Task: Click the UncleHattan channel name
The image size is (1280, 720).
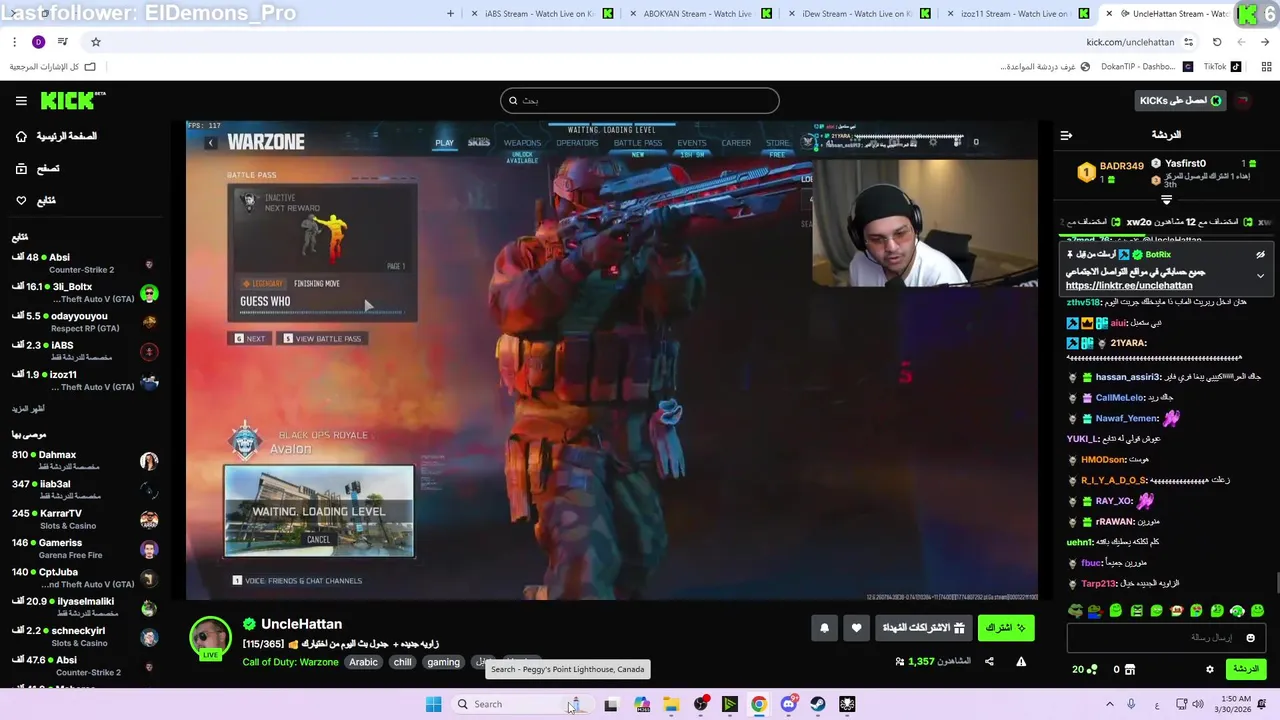Action: (301, 624)
